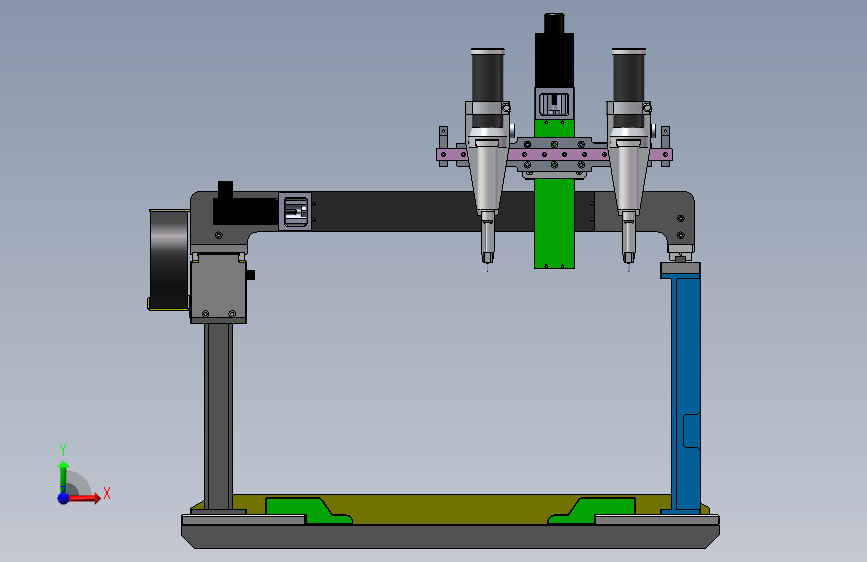Select the right light gray foot plate

click(x=657, y=520)
